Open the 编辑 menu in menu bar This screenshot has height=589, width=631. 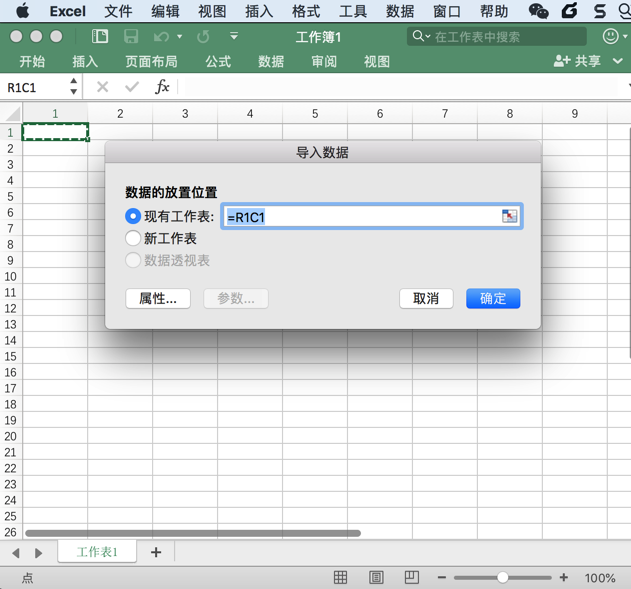[165, 11]
